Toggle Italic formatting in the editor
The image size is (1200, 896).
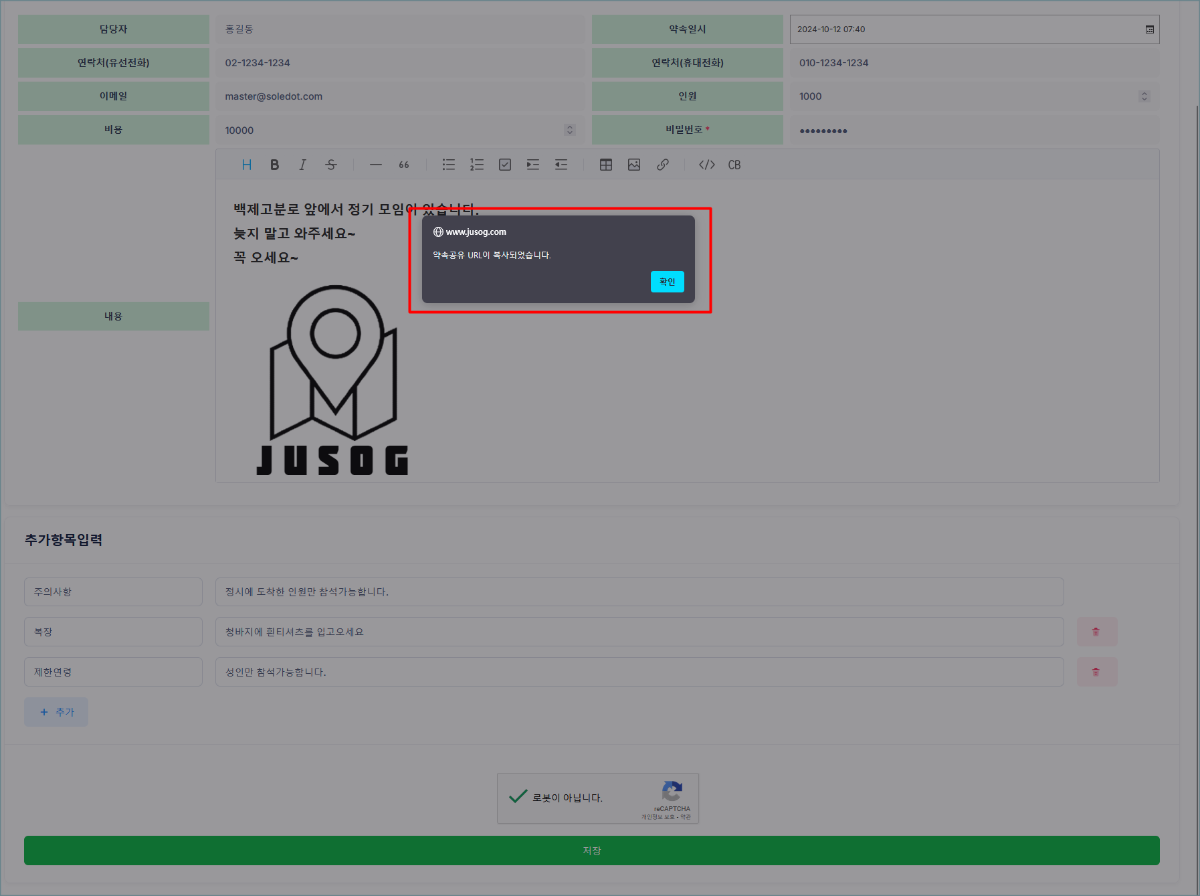[303, 165]
